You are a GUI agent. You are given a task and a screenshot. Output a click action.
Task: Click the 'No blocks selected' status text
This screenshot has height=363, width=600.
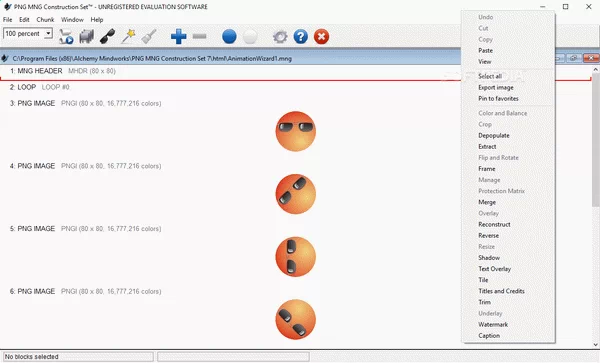[31, 357]
